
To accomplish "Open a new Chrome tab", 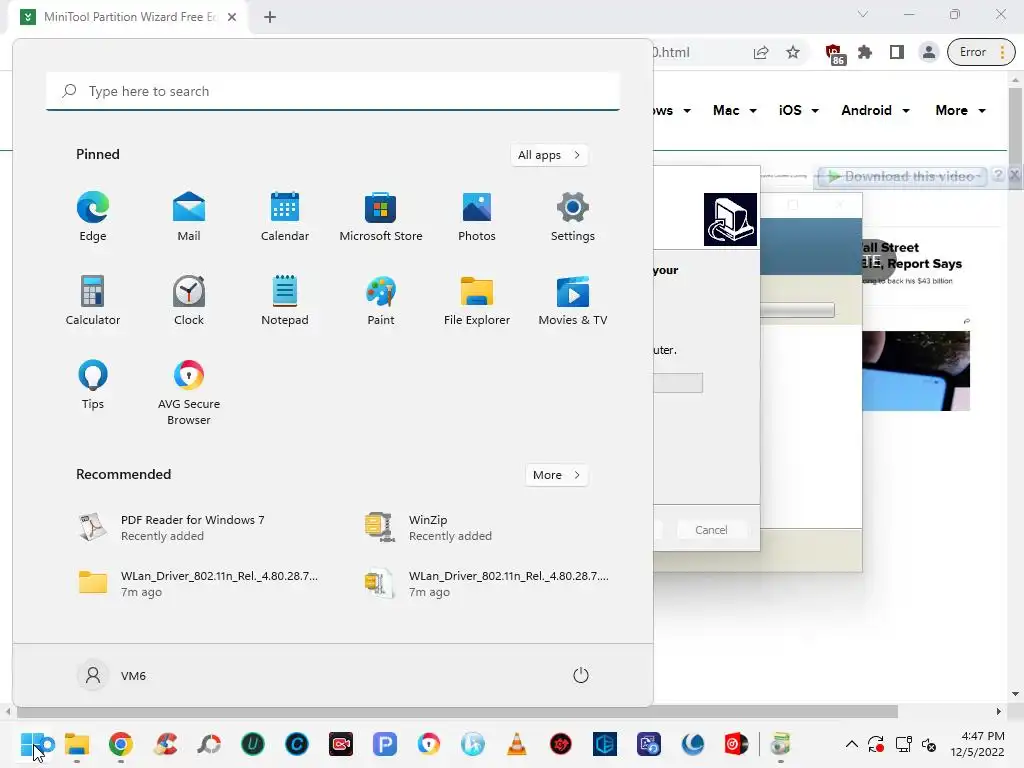I will [x=270, y=17].
